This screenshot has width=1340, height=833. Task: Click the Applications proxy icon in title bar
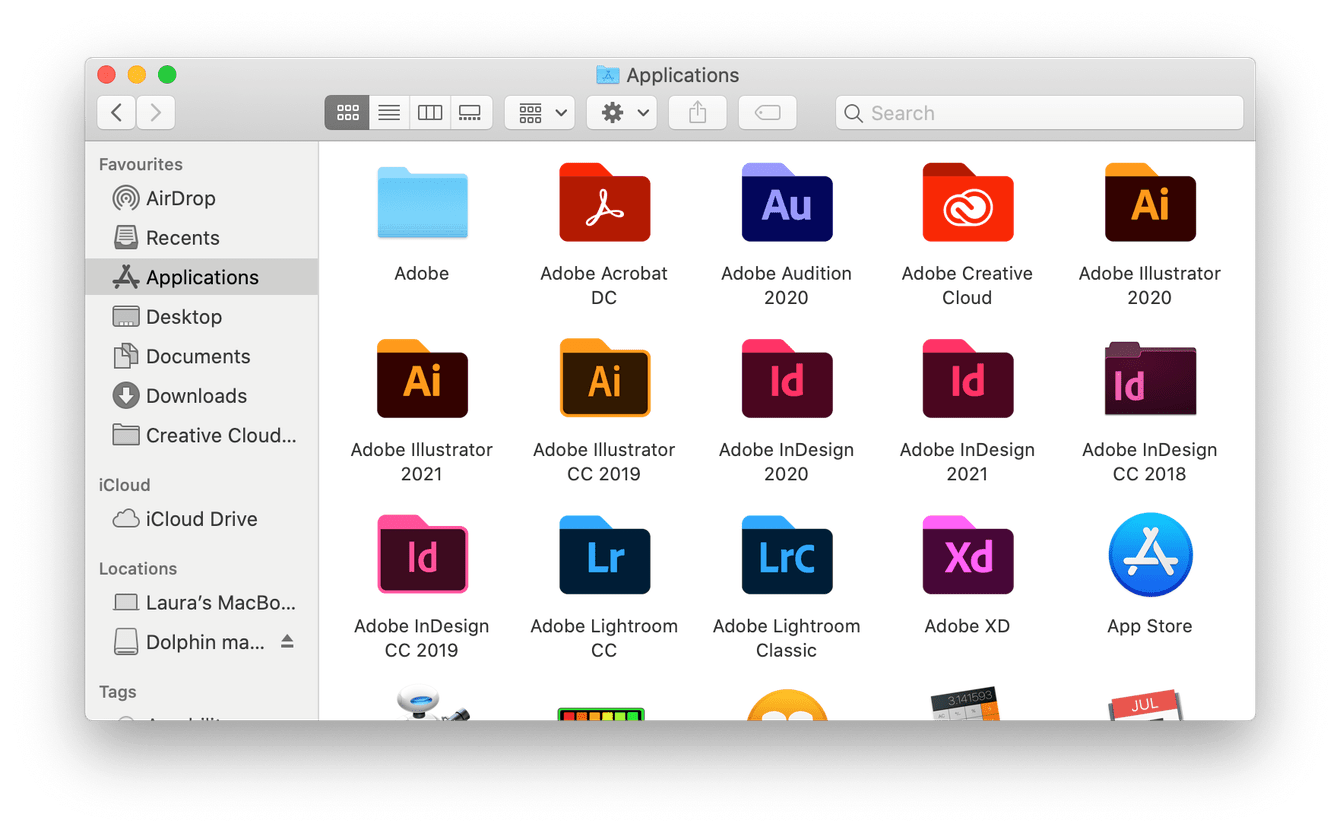pyautogui.click(x=607, y=75)
